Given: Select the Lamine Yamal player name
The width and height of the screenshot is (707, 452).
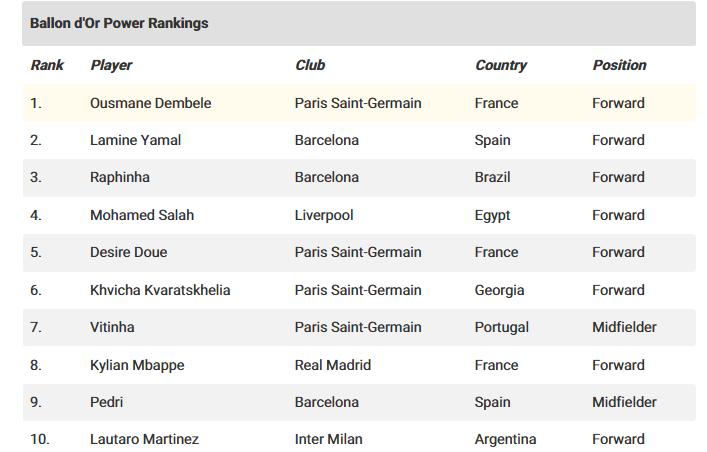Looking at the screenshot, I should pos(135,140).
